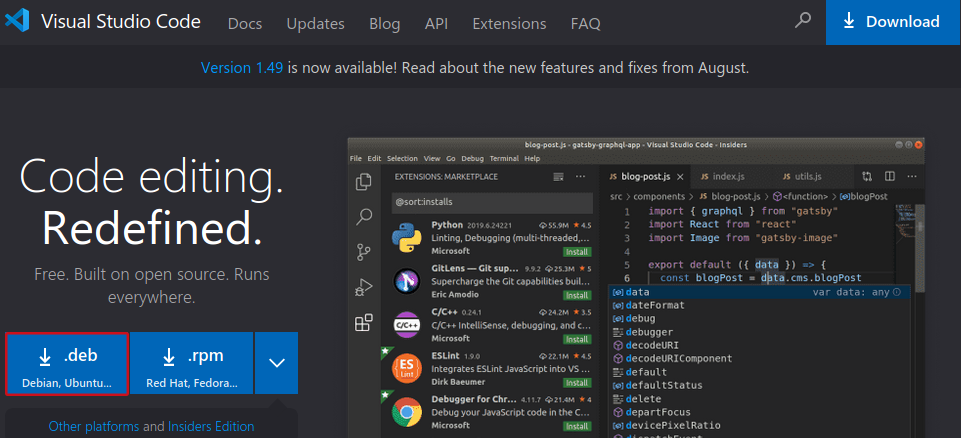Image resolution: width=961 pixels, height=438 pixels.
Task: Select the decodeURIComponent suggestion
Action: 759,359
